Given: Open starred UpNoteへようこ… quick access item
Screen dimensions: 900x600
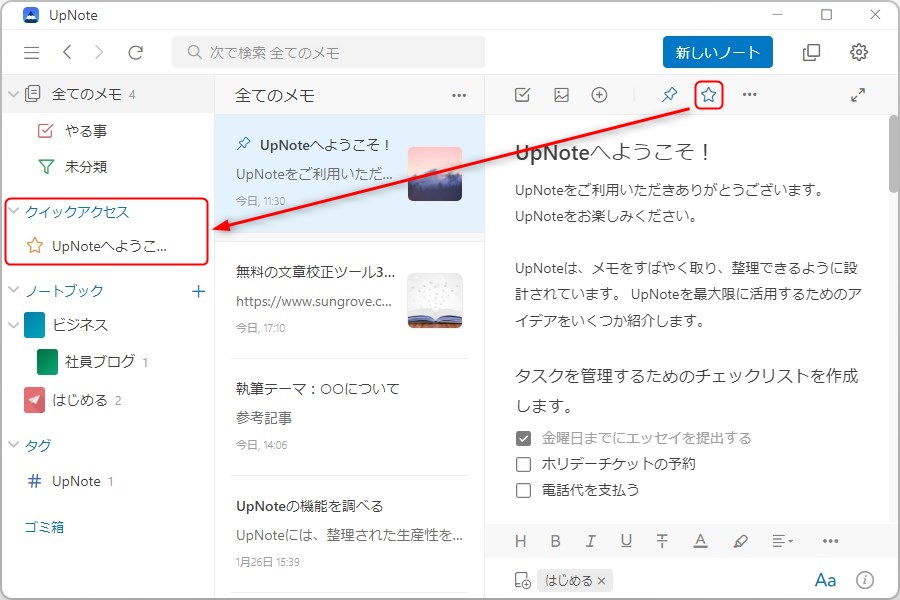Looking at the screenshot, I should point(107,246).
